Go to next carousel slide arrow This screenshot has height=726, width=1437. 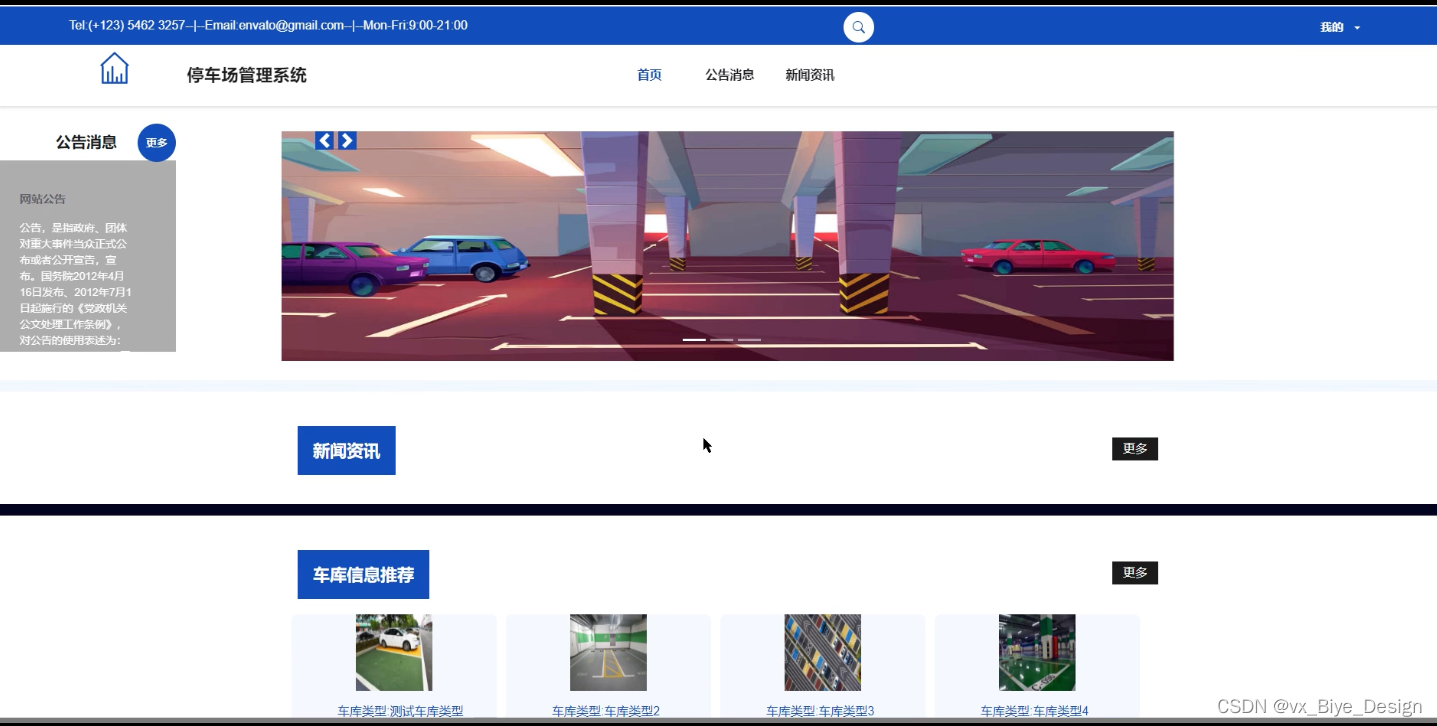[x=347, y=141]
